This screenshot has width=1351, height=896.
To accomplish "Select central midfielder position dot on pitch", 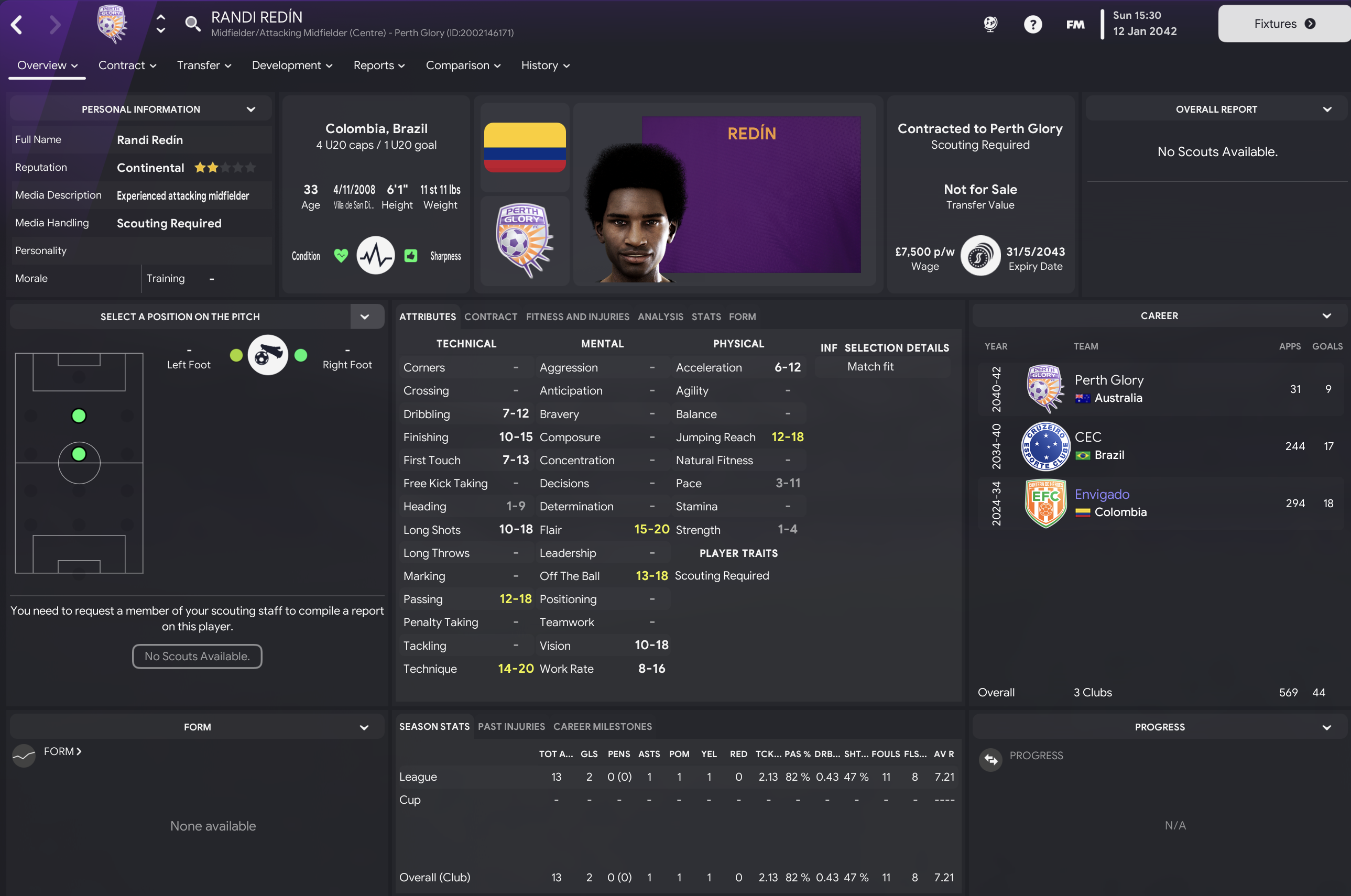I will coord(79,454).
